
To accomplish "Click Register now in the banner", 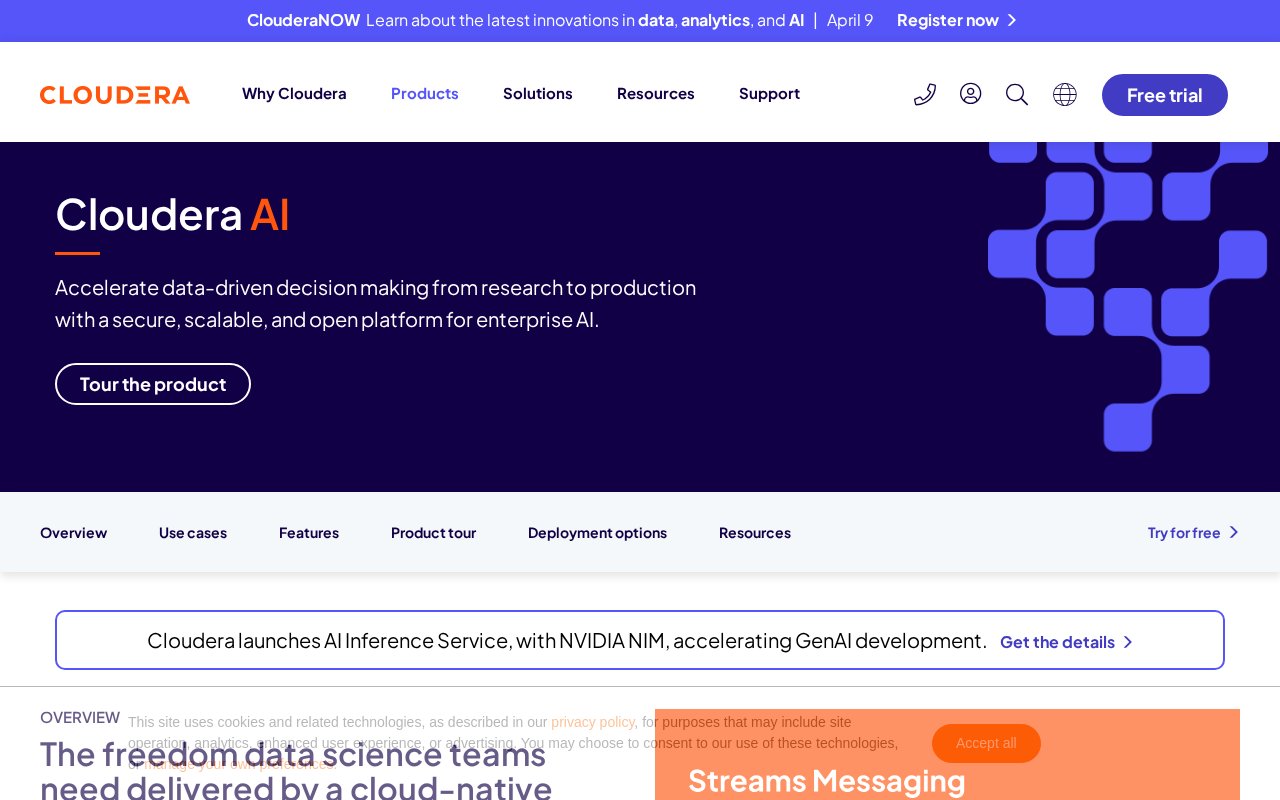I will (x=948, y=20).
